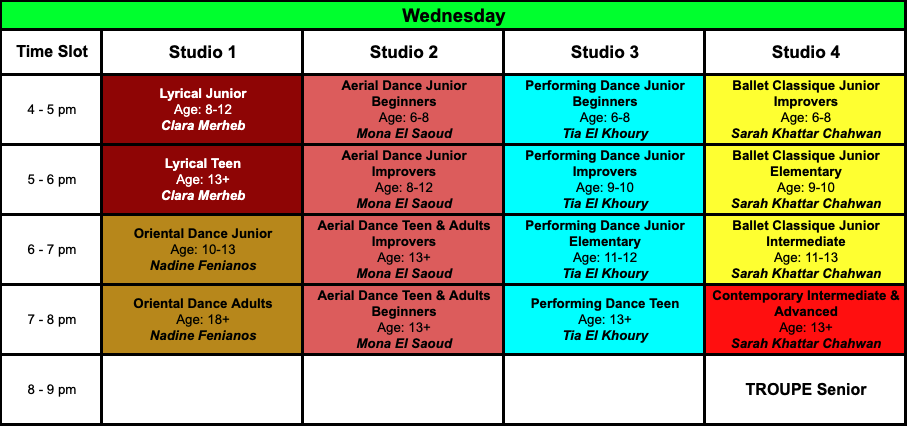Select the Studio 1 column header
Image resolution: width=907 pixels, height=427 pixels.
(202, 52)
